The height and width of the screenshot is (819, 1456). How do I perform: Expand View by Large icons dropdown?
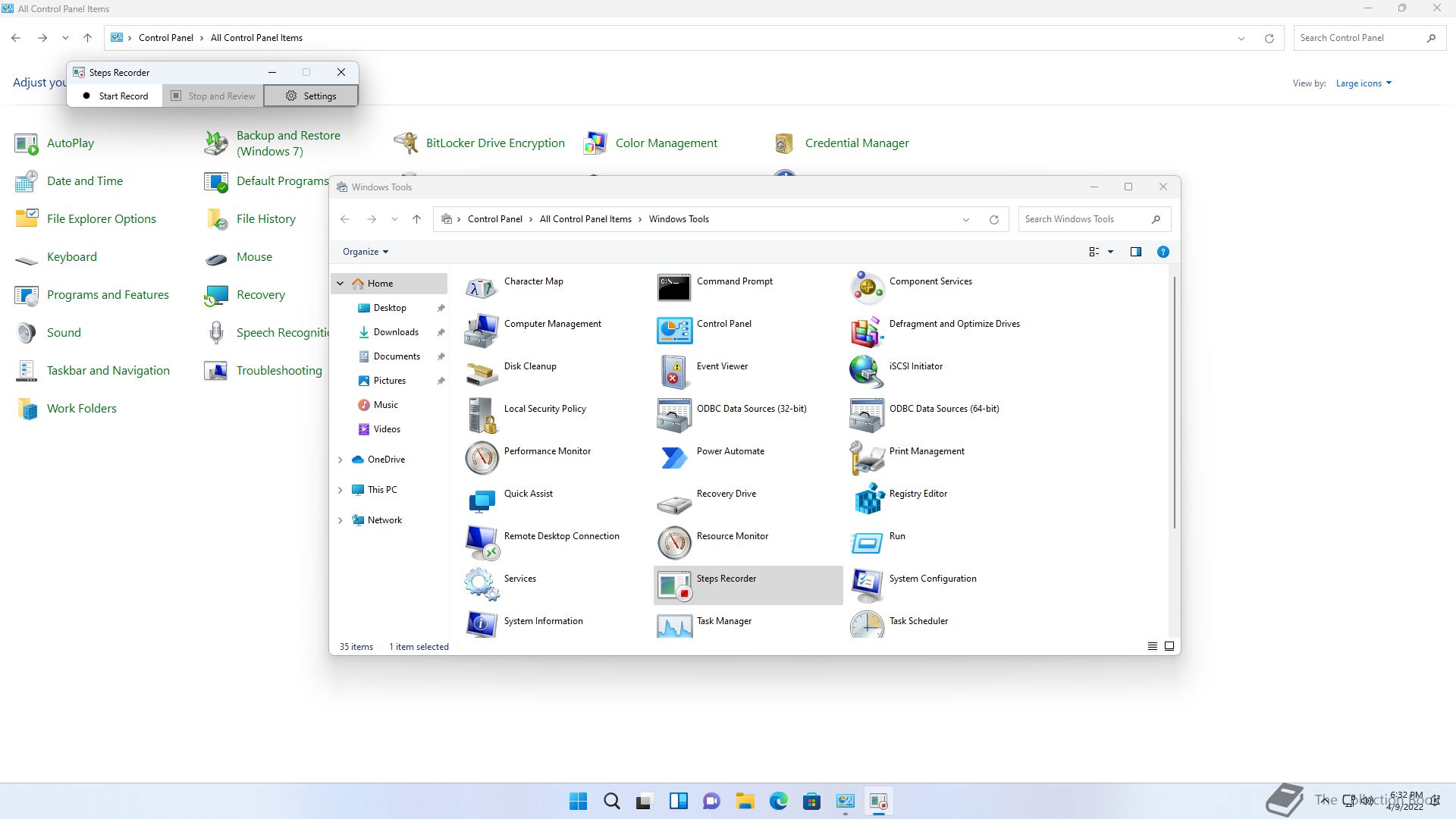(1363, 83)
